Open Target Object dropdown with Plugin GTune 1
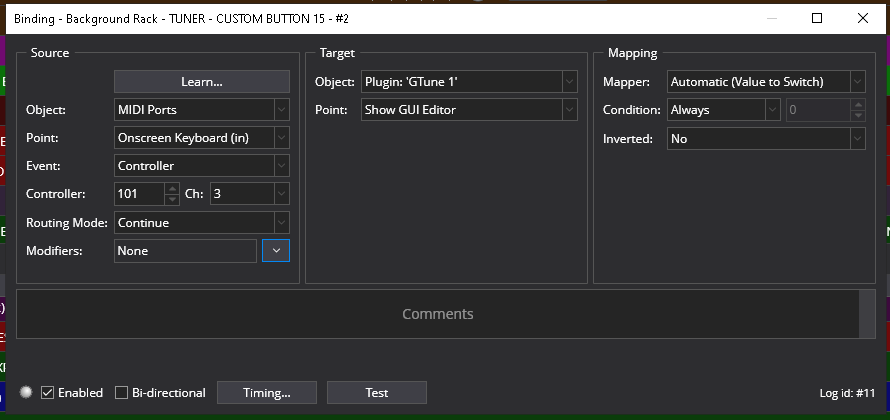 click(469, 81)
